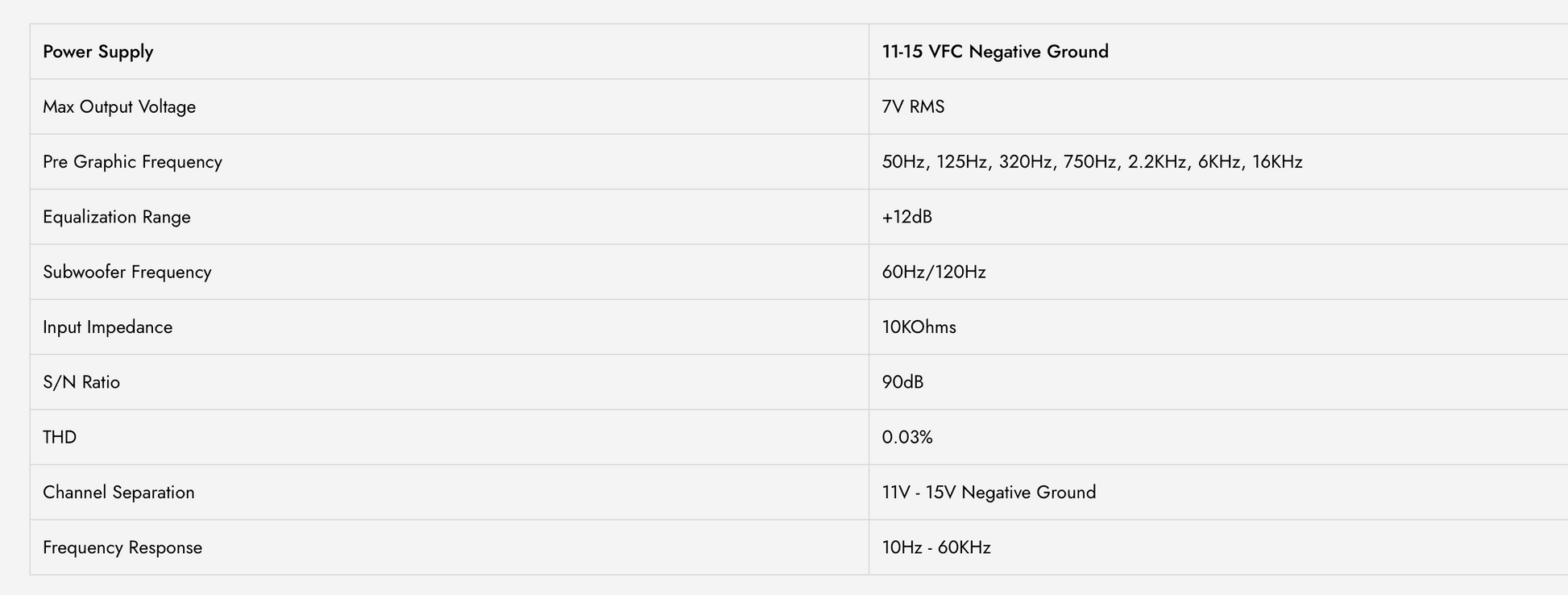
Task: Click the 60Hz/120Hz value cell
Action: [x=1218, y=273]
